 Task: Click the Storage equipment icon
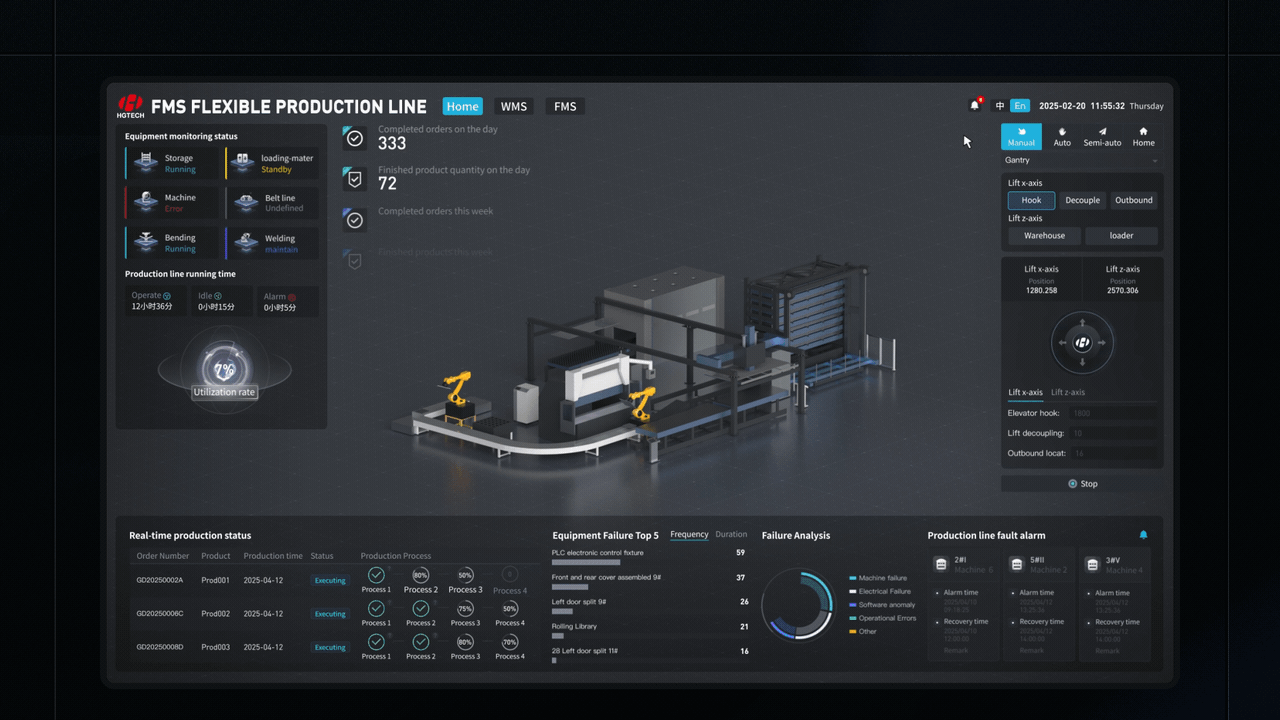click(x=147, y=163)
